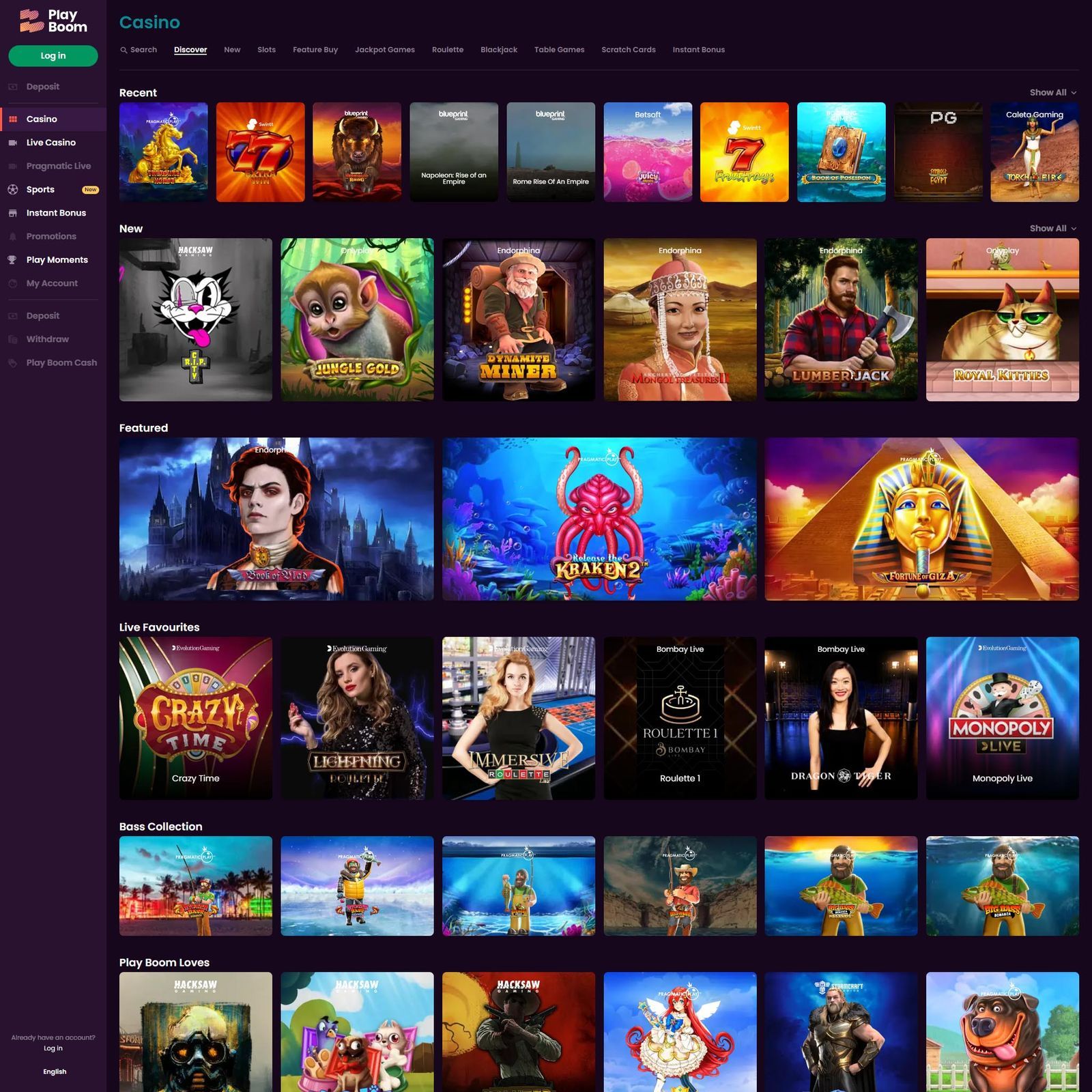
Task: Open the Jungle Gold game
Action: [x=357, y=319]
